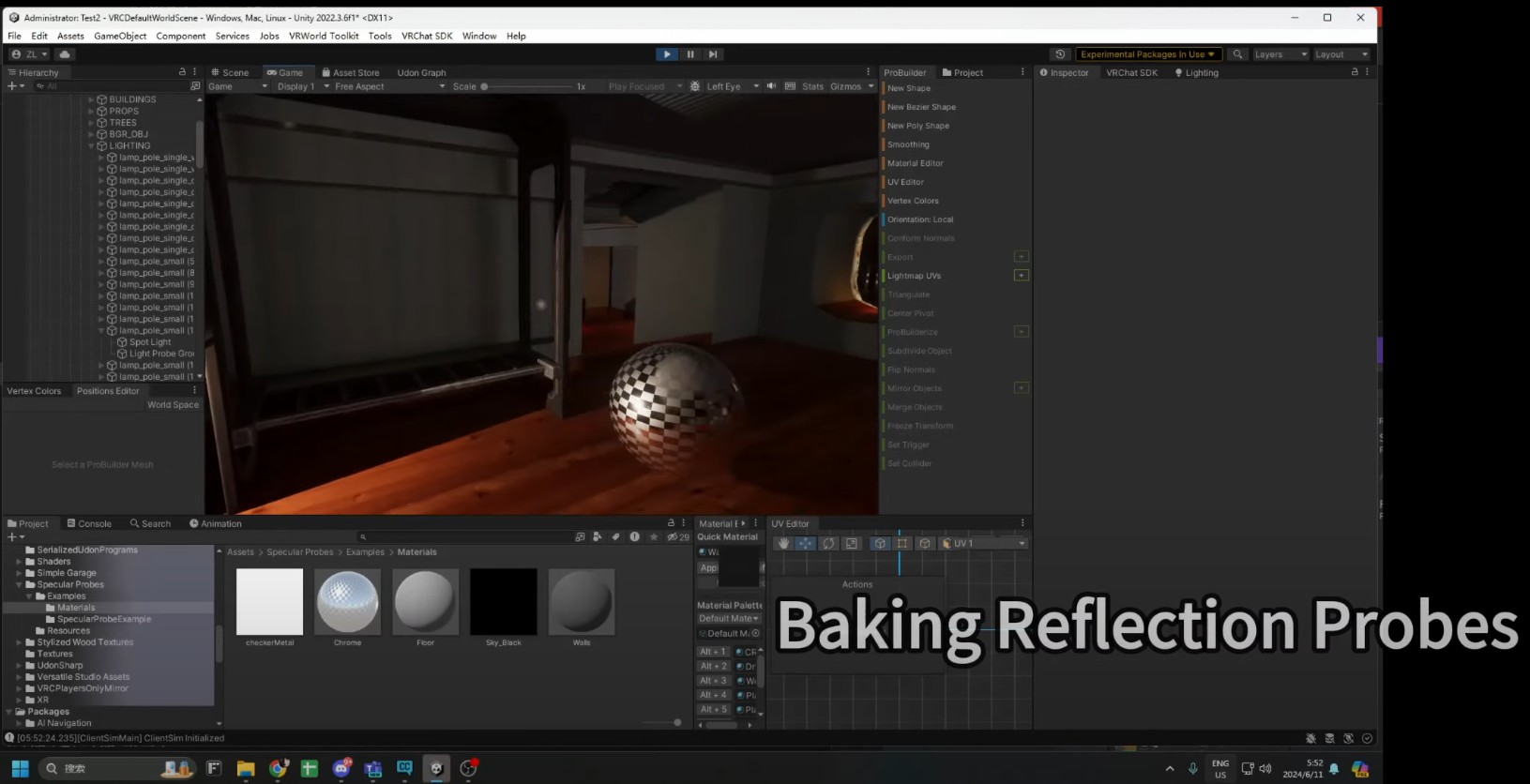This screenshot has height=784, width=1530.
Task: Collapse the LIGHTING hierarchy group
Action: [92, 146]
